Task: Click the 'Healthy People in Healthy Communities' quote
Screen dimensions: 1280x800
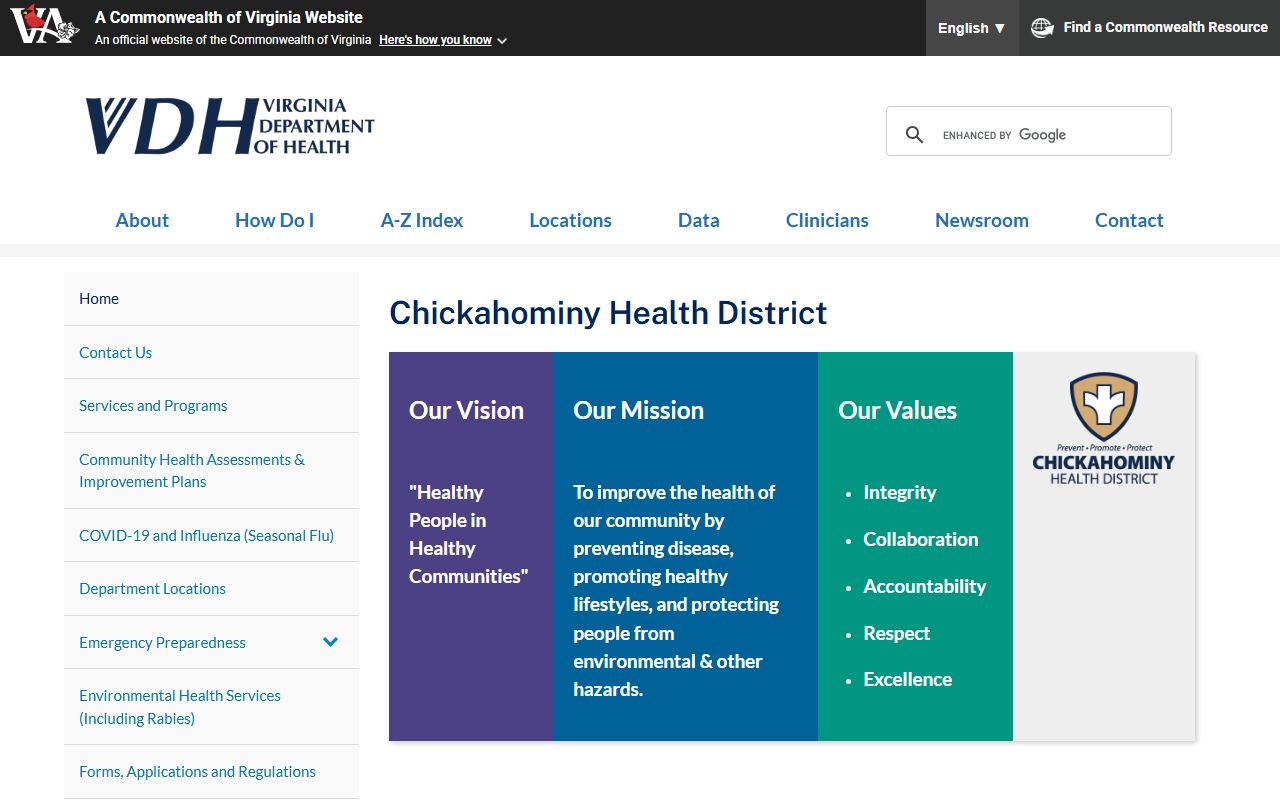Action: point(468,534)
